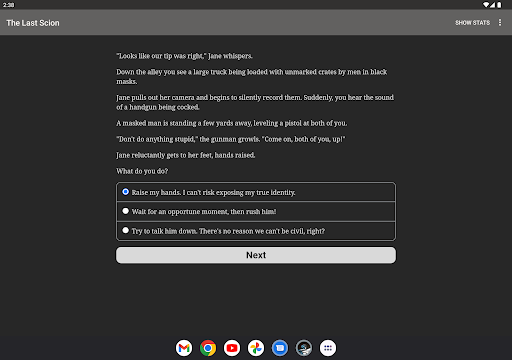Tap the Wi-Fi status icon

pos(486,5)
